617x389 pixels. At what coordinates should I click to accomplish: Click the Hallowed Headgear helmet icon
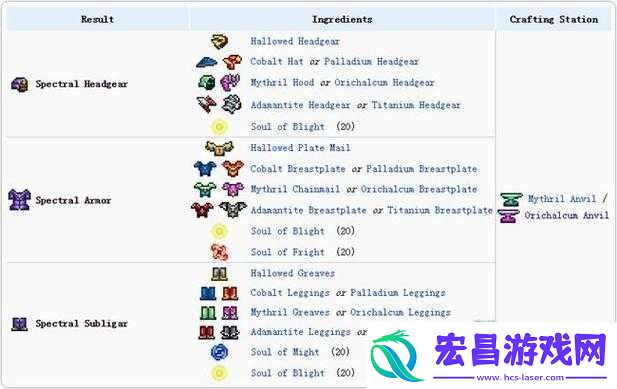point(219,41)
